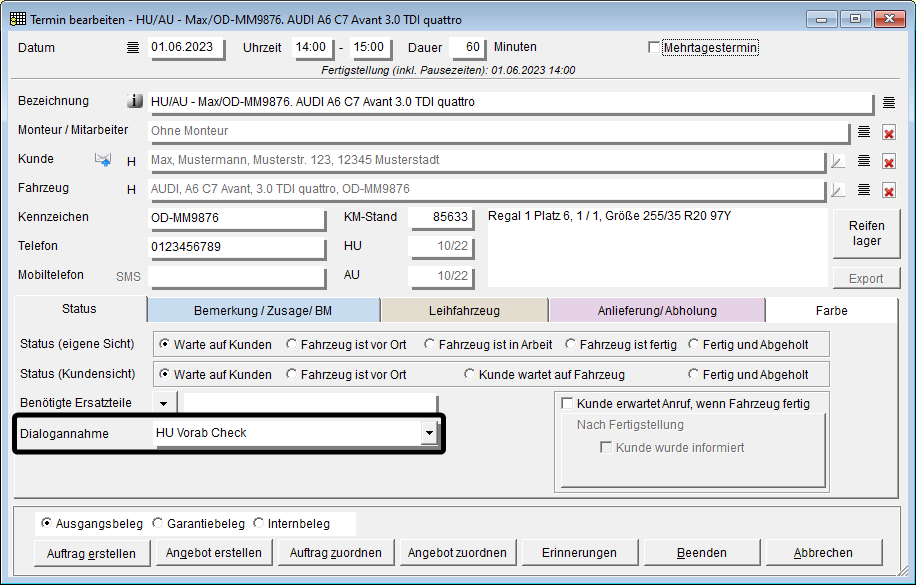Open the Monteur selection list icon

[863, 132]
